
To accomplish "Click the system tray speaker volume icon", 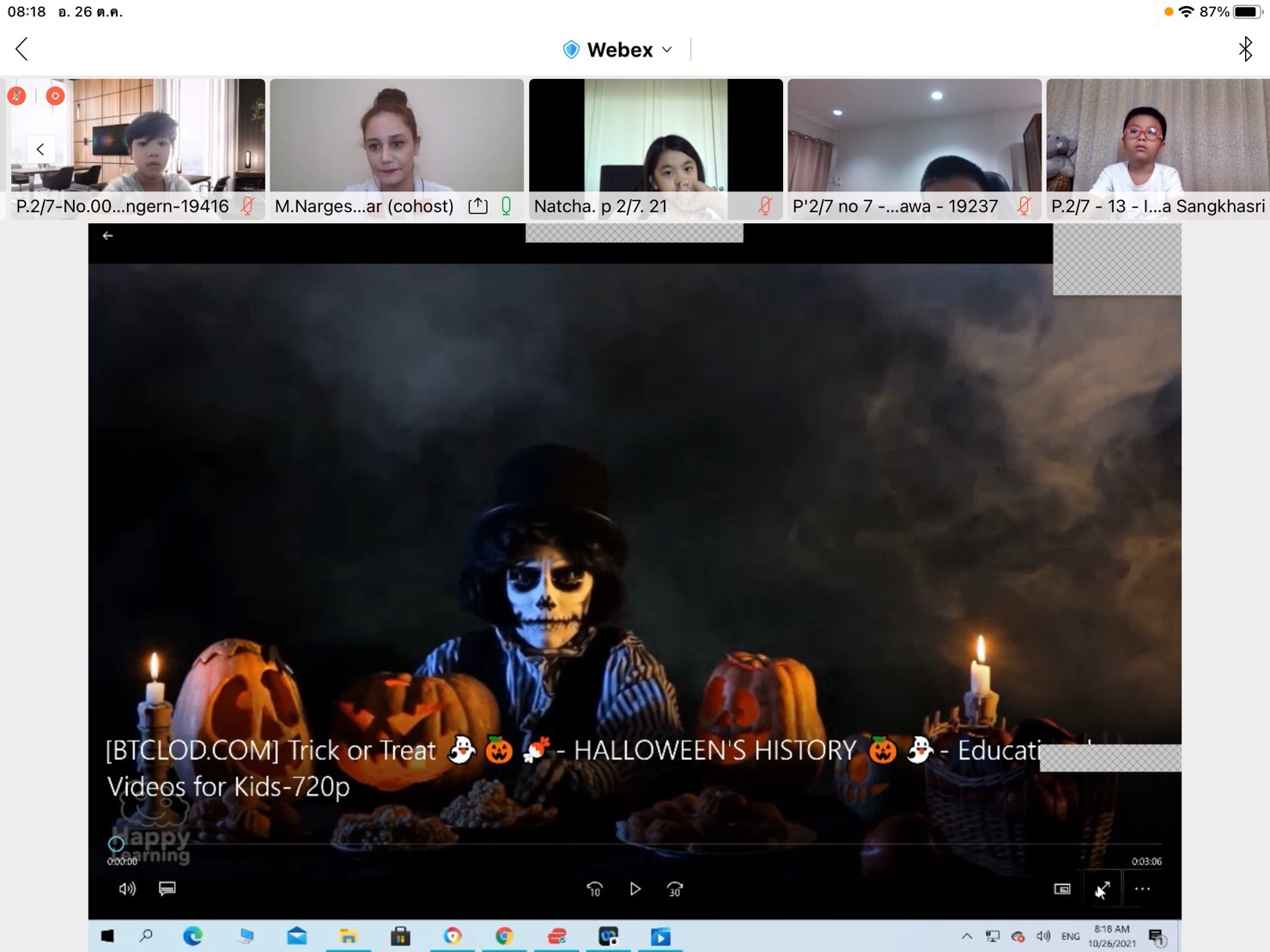I will click(x=1043, y=937).
